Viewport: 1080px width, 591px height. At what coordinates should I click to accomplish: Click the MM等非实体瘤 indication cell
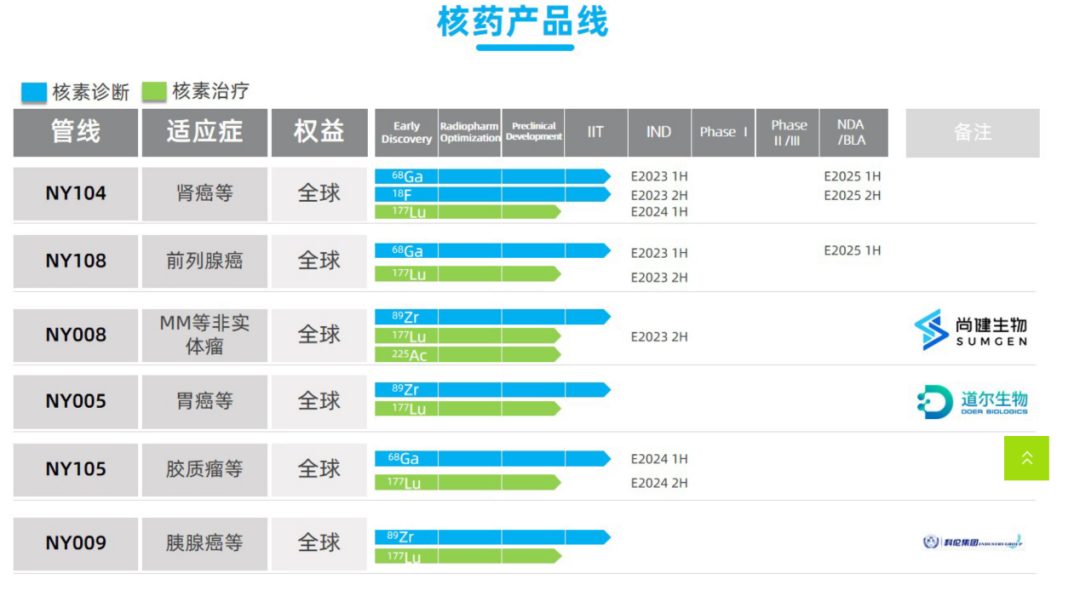click(x=205, y=335)
